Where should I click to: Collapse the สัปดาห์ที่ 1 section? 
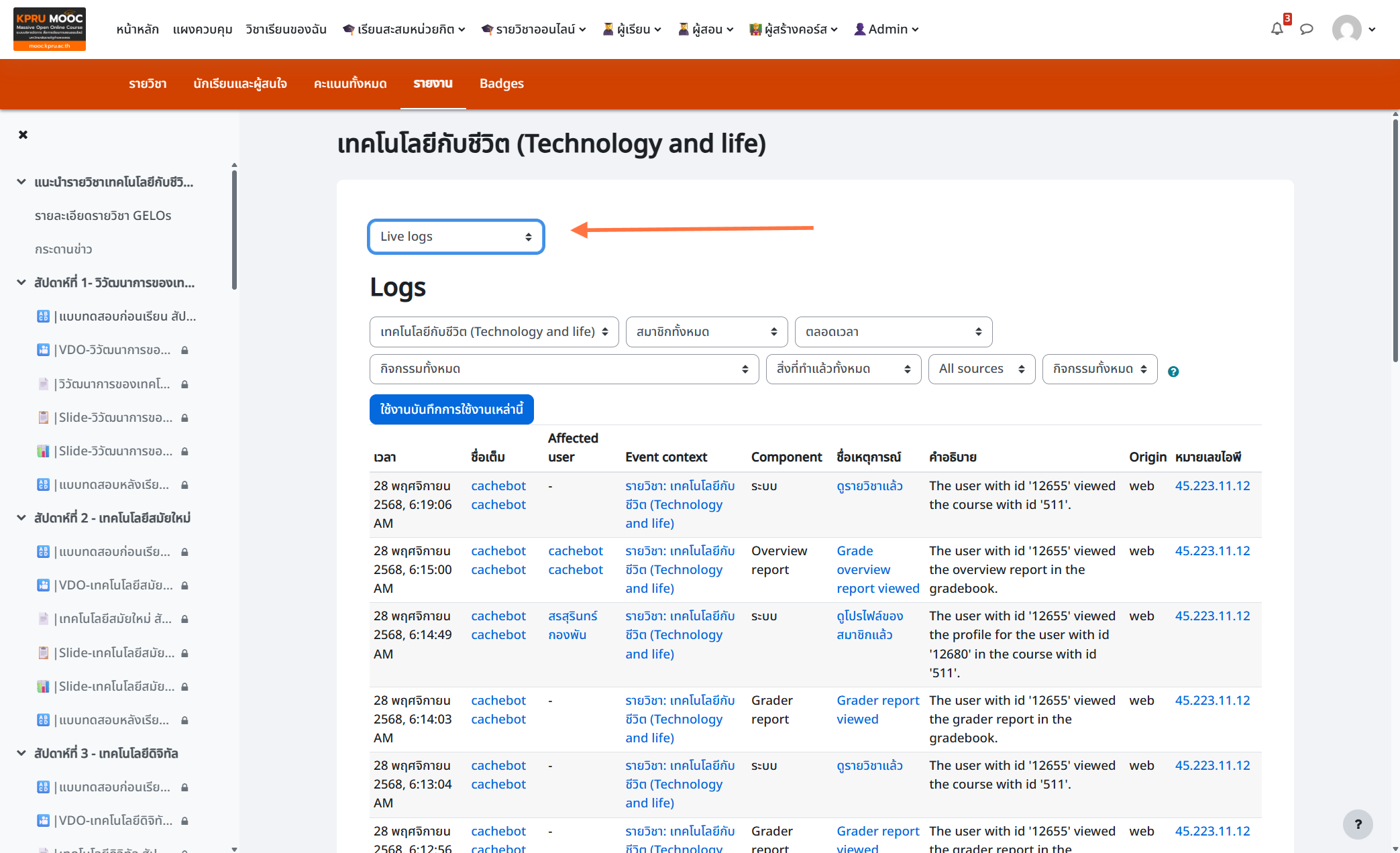click(x=21, y=282)
